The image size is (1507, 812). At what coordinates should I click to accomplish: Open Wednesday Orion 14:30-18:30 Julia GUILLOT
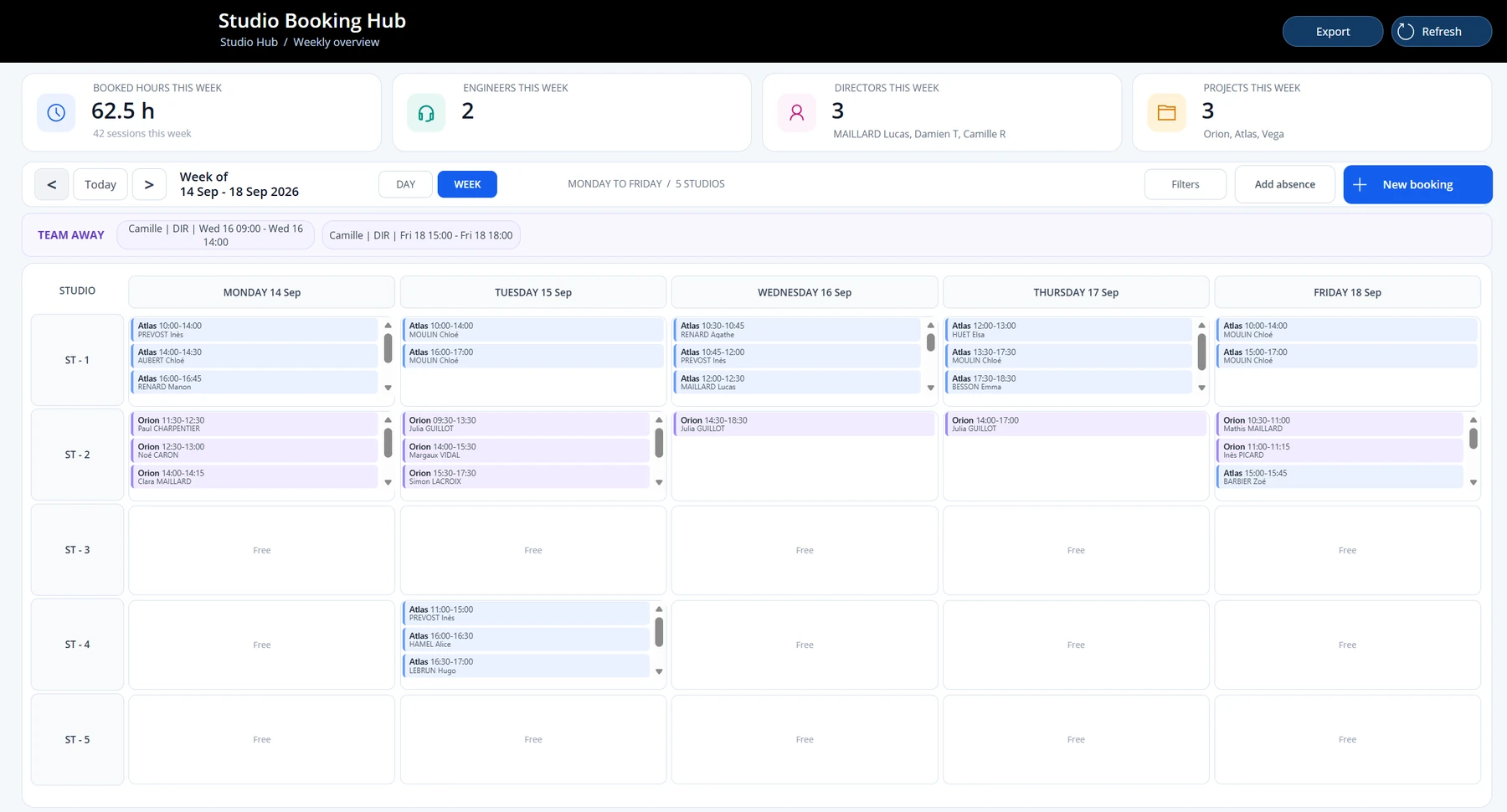coord(804,424)
